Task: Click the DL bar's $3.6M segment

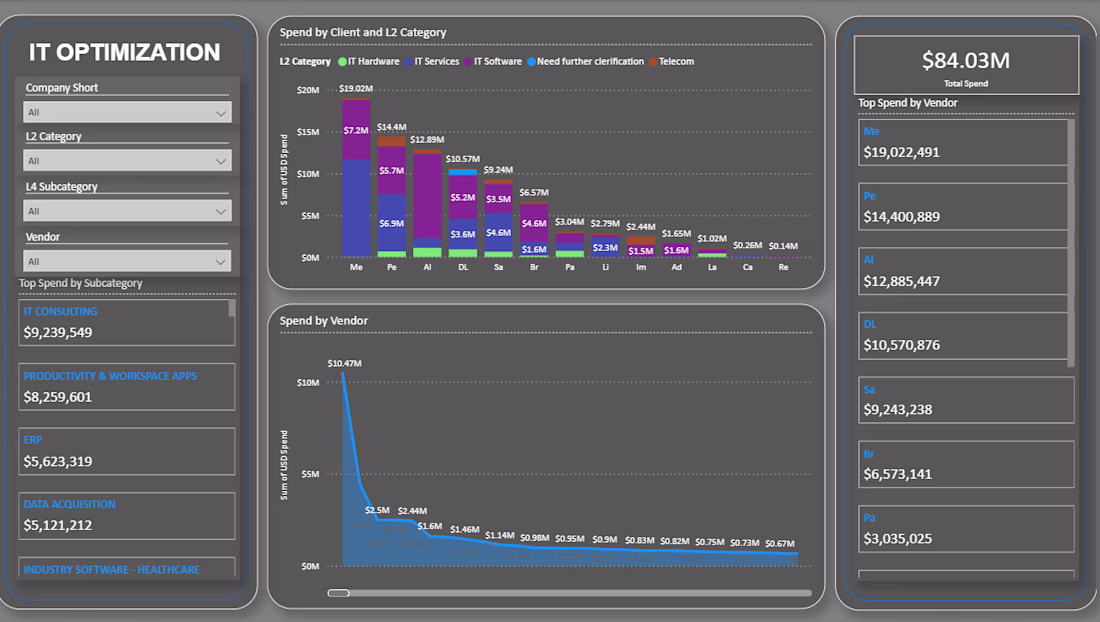Action: point(463,234)
